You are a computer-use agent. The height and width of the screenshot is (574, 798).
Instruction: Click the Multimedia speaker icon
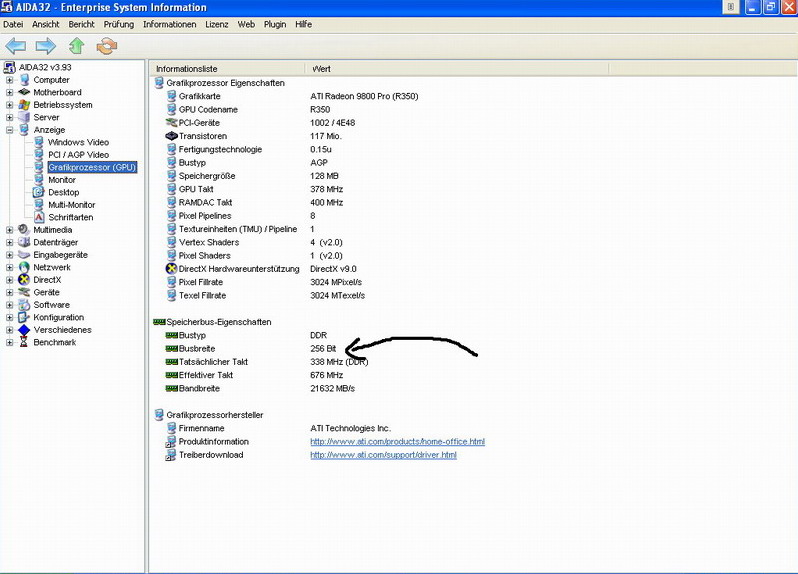coord(24,229)
